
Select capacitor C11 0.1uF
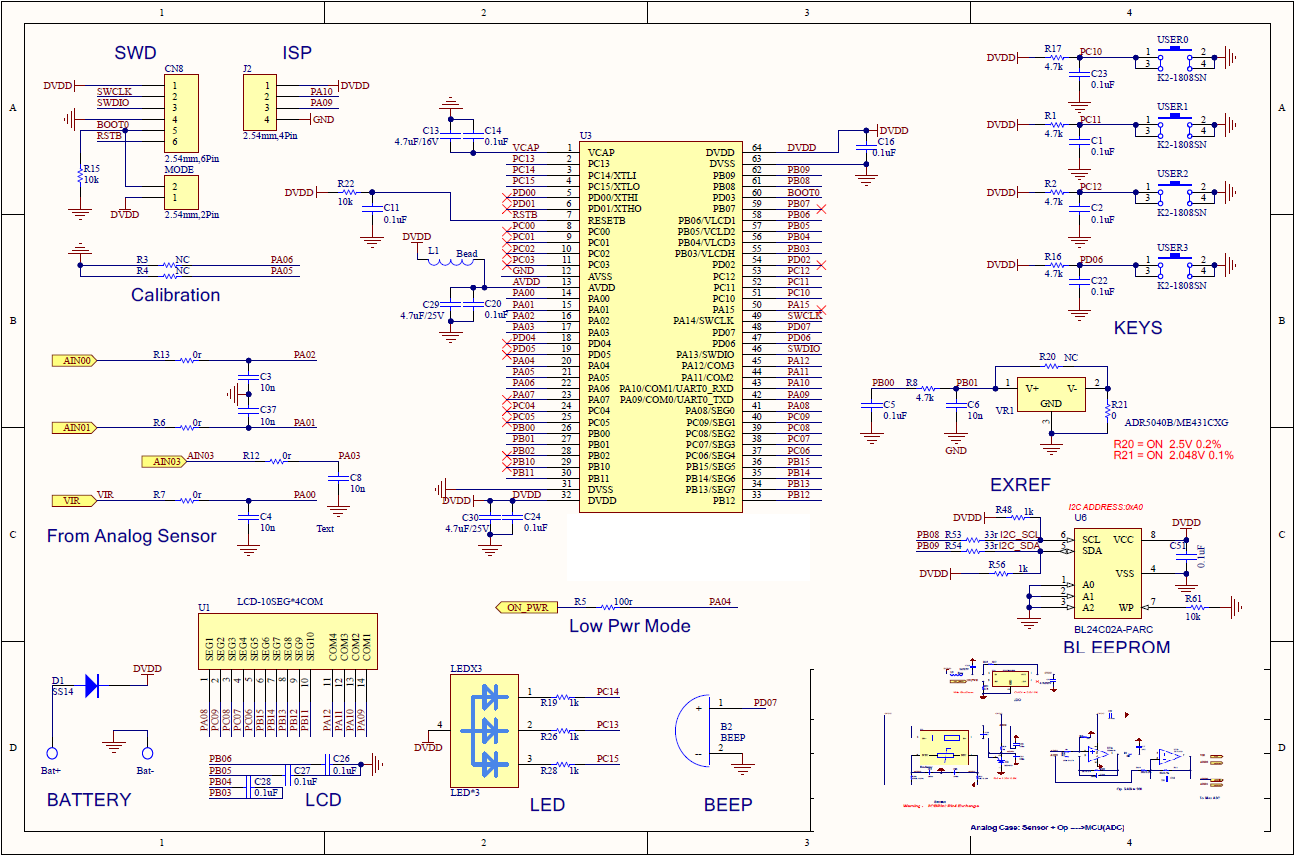[x=372, y=211]
